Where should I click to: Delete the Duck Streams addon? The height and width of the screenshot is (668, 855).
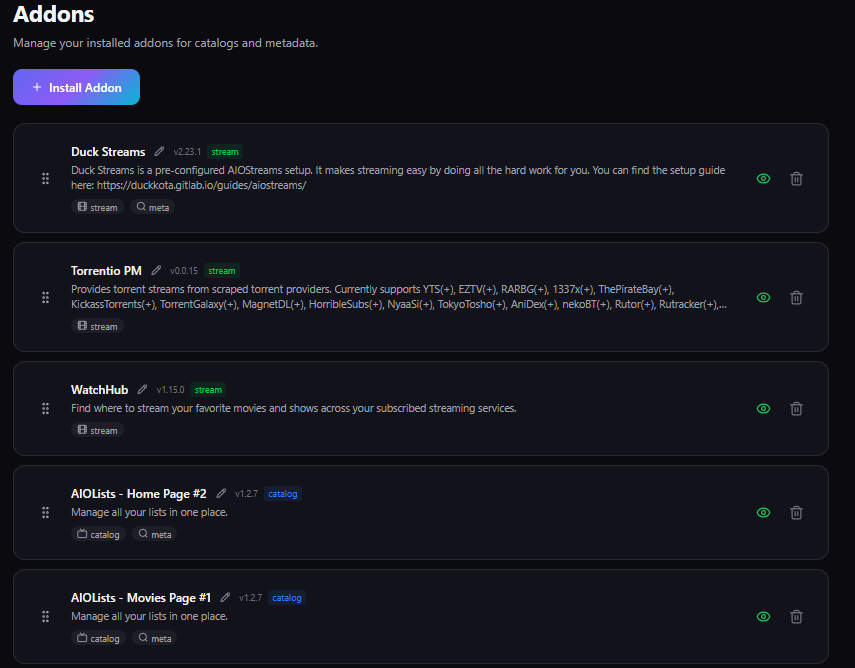pyautogui.click(x=796, y=179)
